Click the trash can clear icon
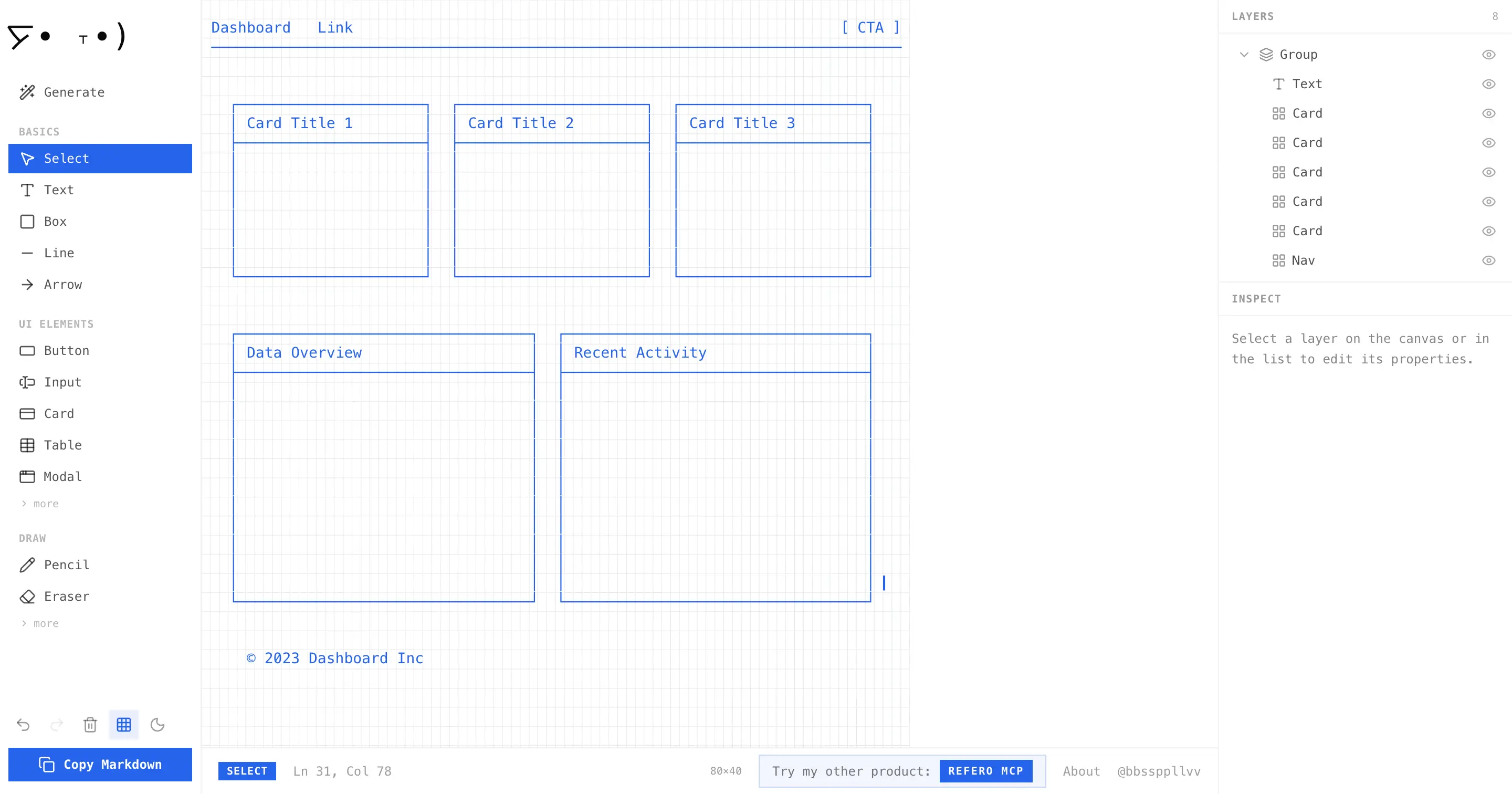This screenshot has height=794, width=1512. (90, 725)
